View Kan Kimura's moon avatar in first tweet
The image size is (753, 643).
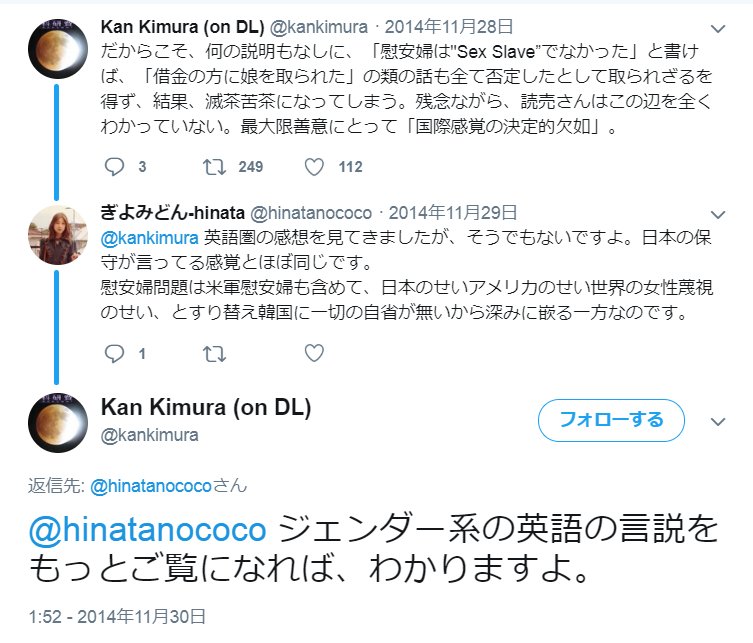pos(58,49)
